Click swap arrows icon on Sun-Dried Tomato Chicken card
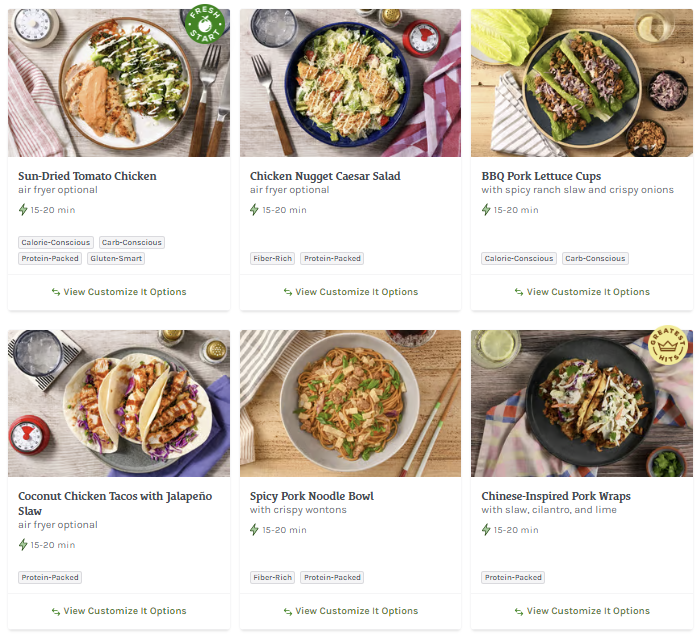 (56, 292)
